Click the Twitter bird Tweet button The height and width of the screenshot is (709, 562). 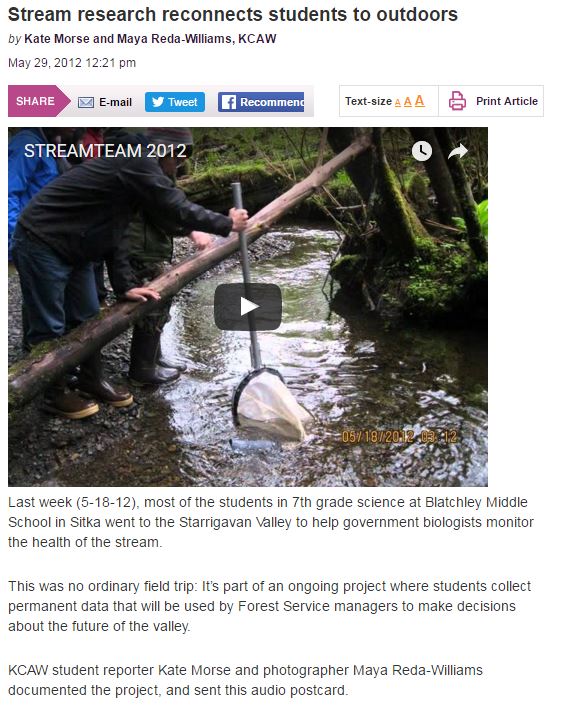click(x=175, y=102)
